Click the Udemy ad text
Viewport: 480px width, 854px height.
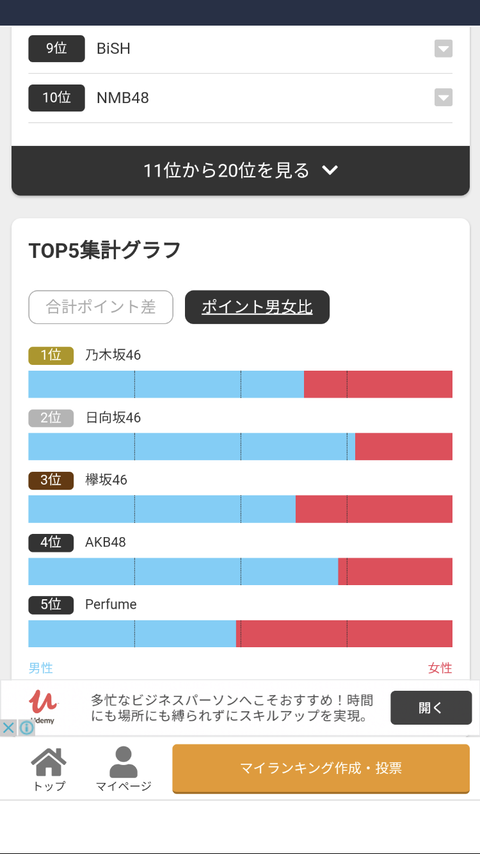click(232, 707)
